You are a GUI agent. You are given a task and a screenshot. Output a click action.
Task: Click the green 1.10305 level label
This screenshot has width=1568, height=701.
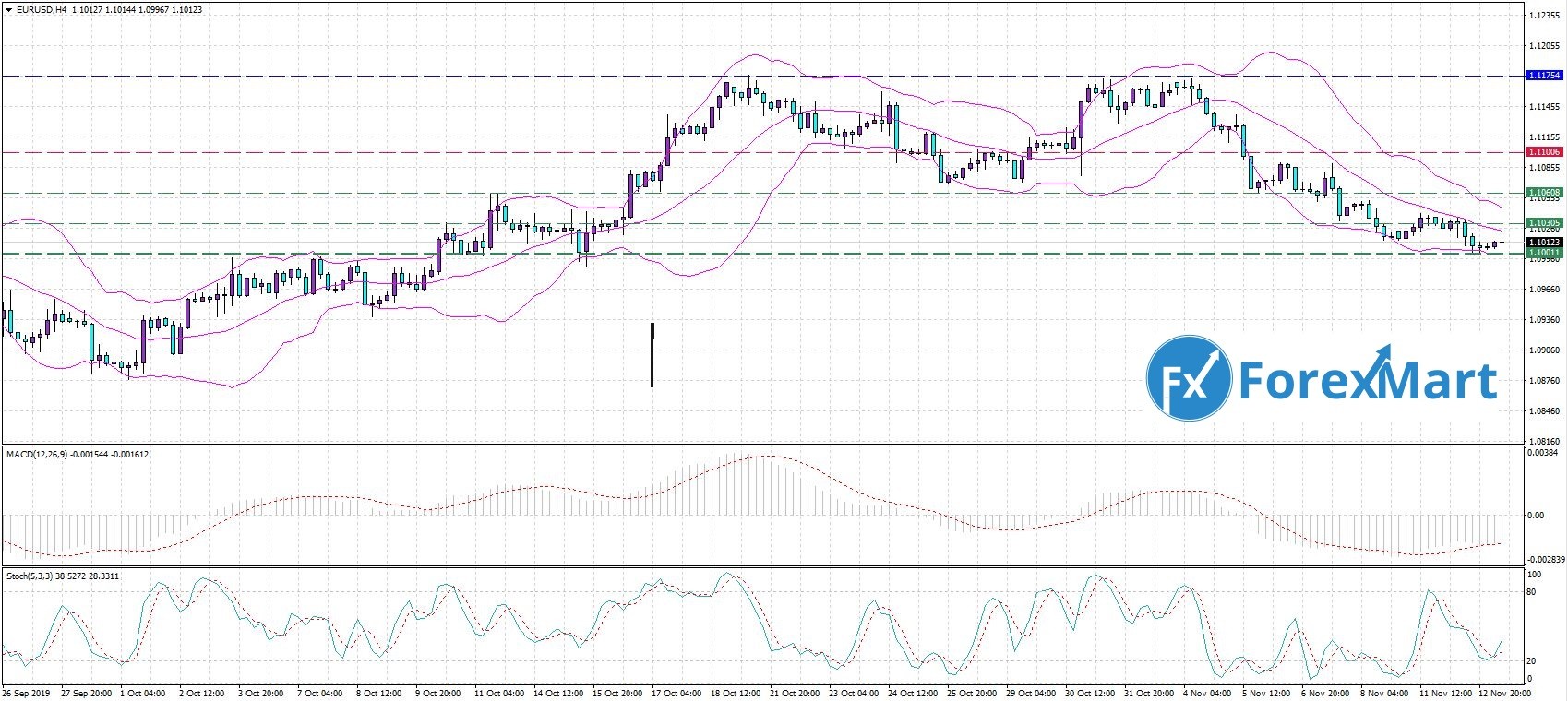(x=1544, y=223)
